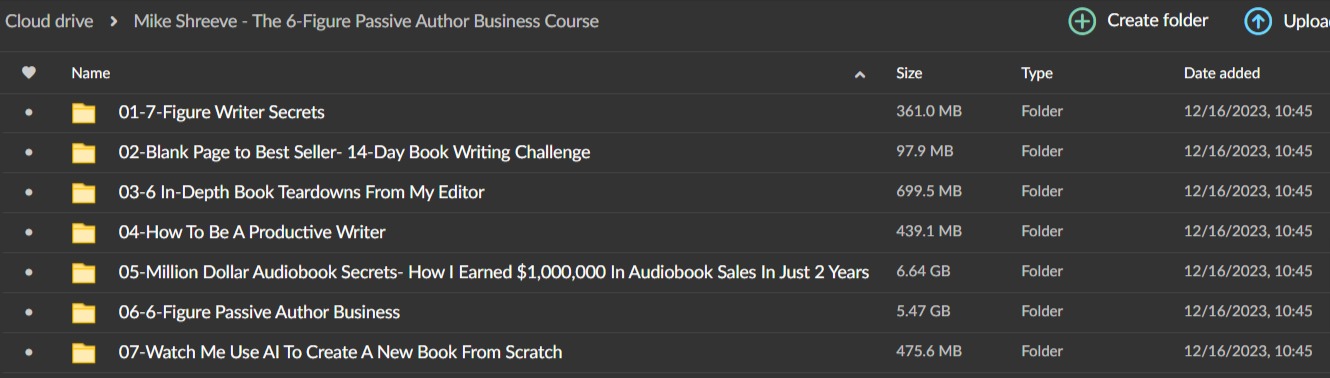Click folder icon of 06-6-Figure Passive Author Business
This screenshot has width=1330, height=378.
coord(84,313)
